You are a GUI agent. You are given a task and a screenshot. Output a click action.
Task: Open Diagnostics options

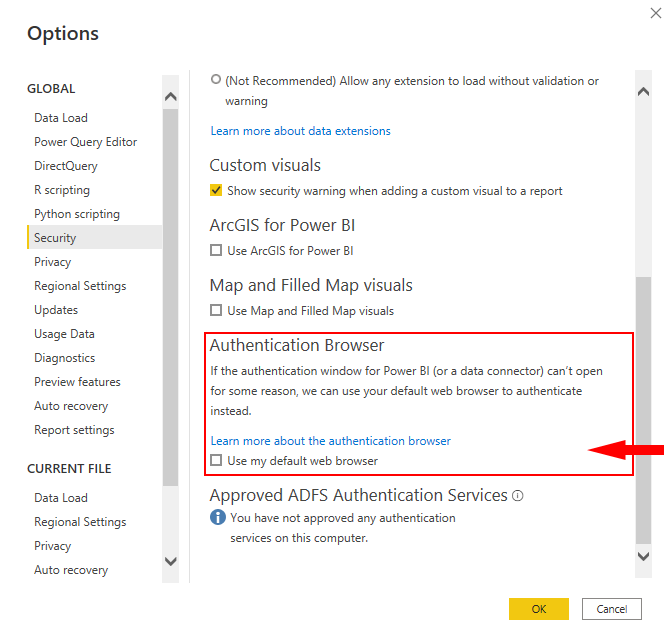[64, 358]
